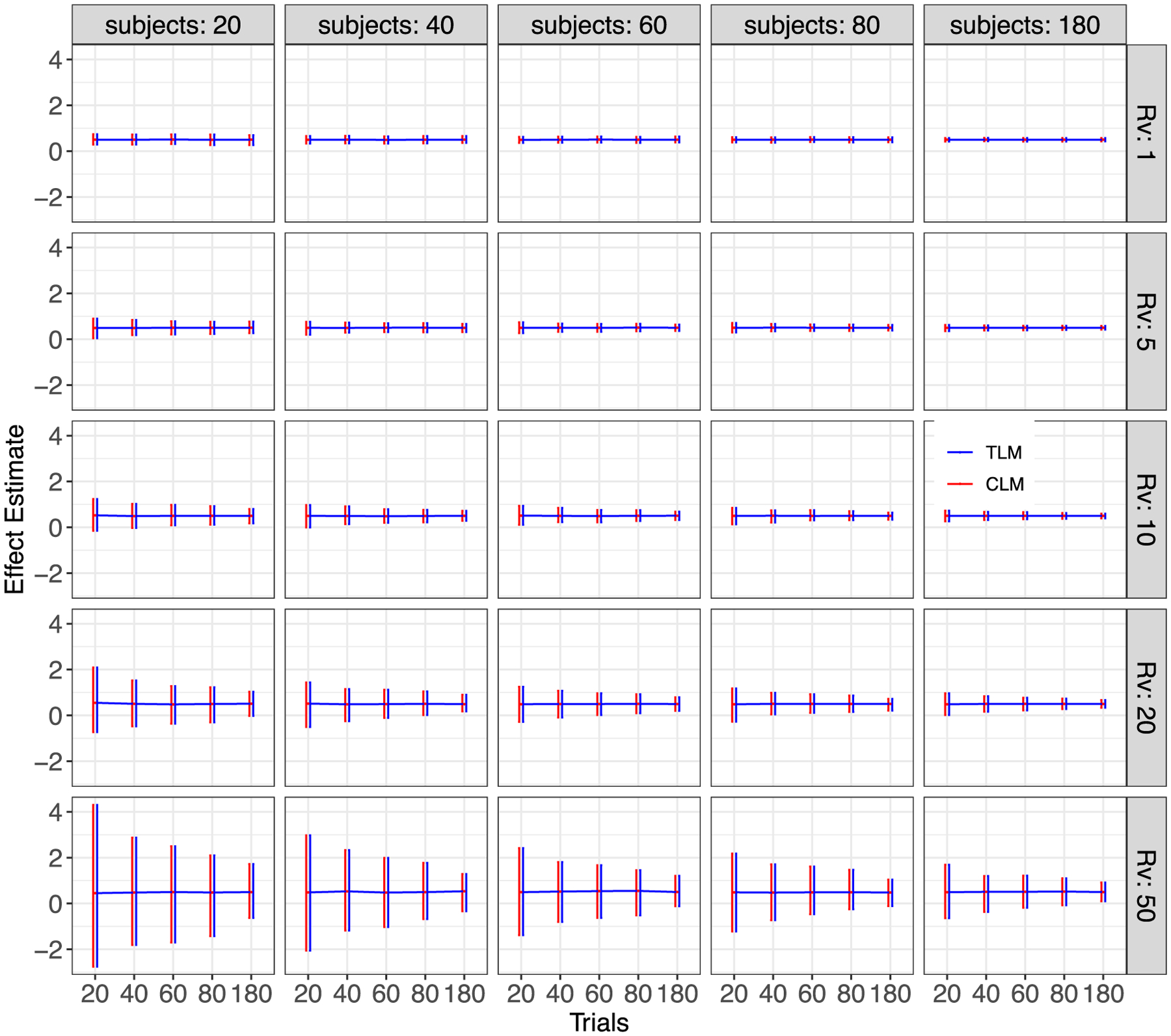This screenshot has height=1036, width=1171.
Task: Click the Rv: 5, subjects: 80 plot panel
Action: coord(812,321)
